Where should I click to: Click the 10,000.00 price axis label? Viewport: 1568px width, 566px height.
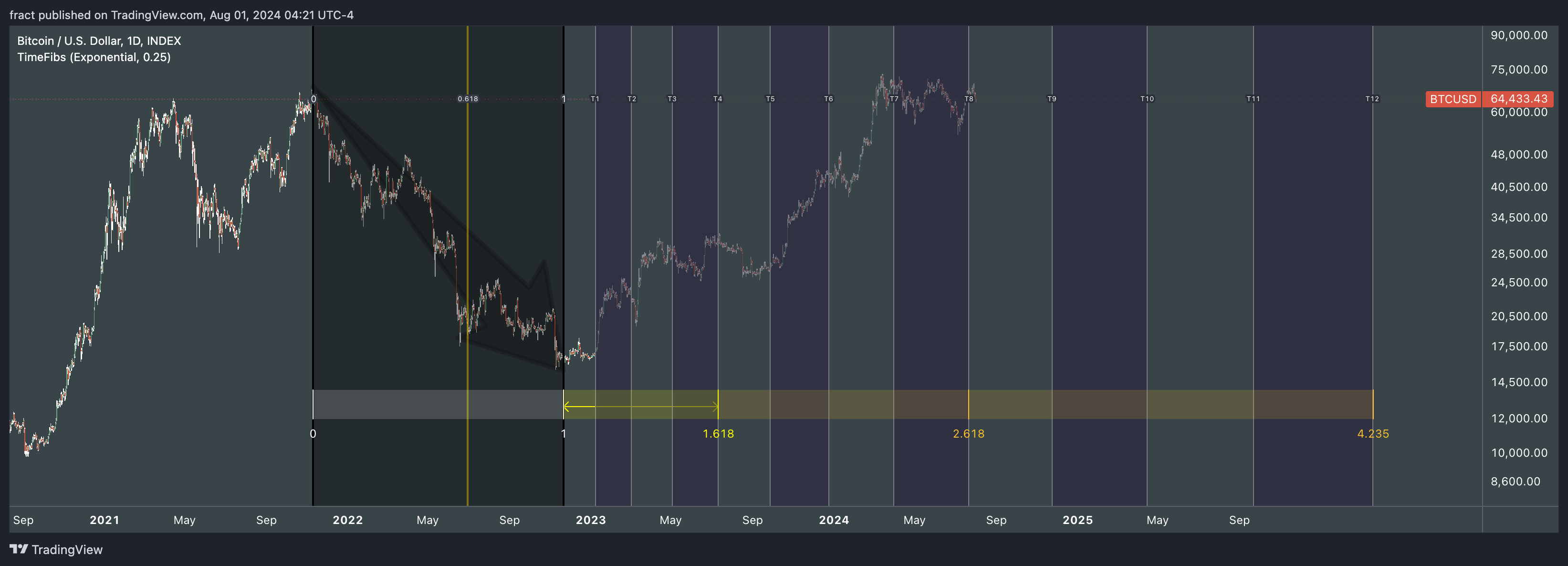pos(1519,453)
